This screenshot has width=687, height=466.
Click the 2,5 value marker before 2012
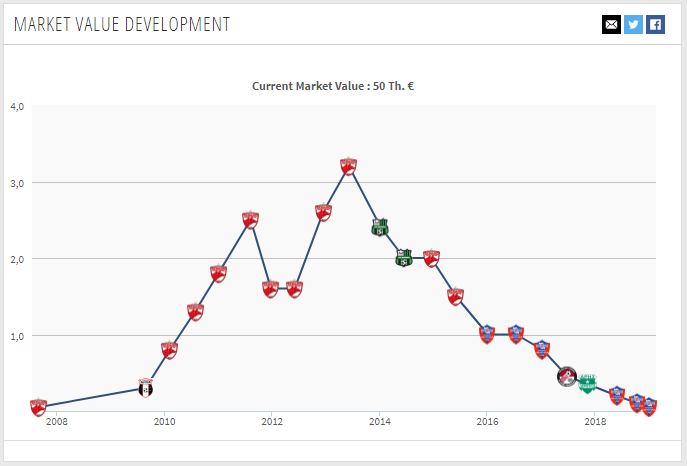tap(250, 220)
